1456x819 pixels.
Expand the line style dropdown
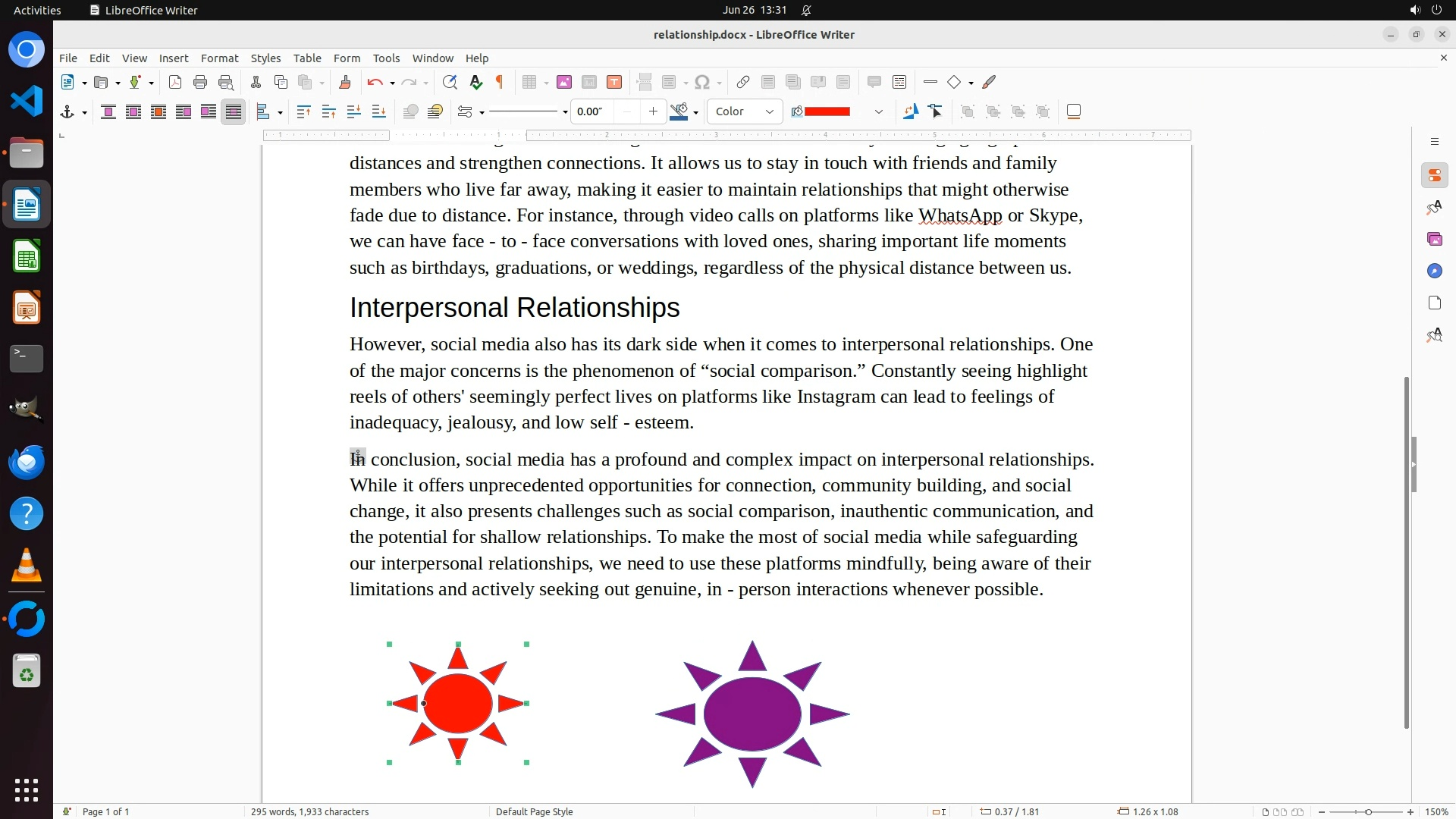click(x=565, y=112)
